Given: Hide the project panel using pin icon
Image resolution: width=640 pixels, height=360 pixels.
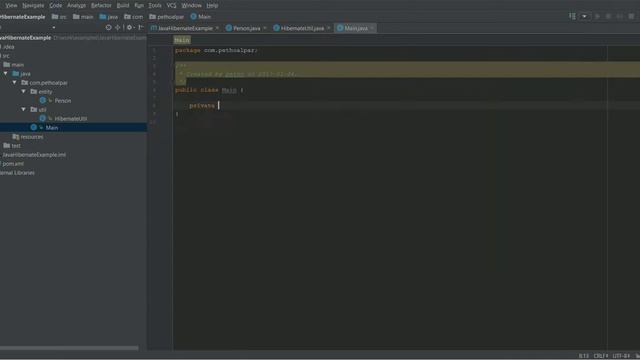Looking at the screenshot, I should point(141,27).
